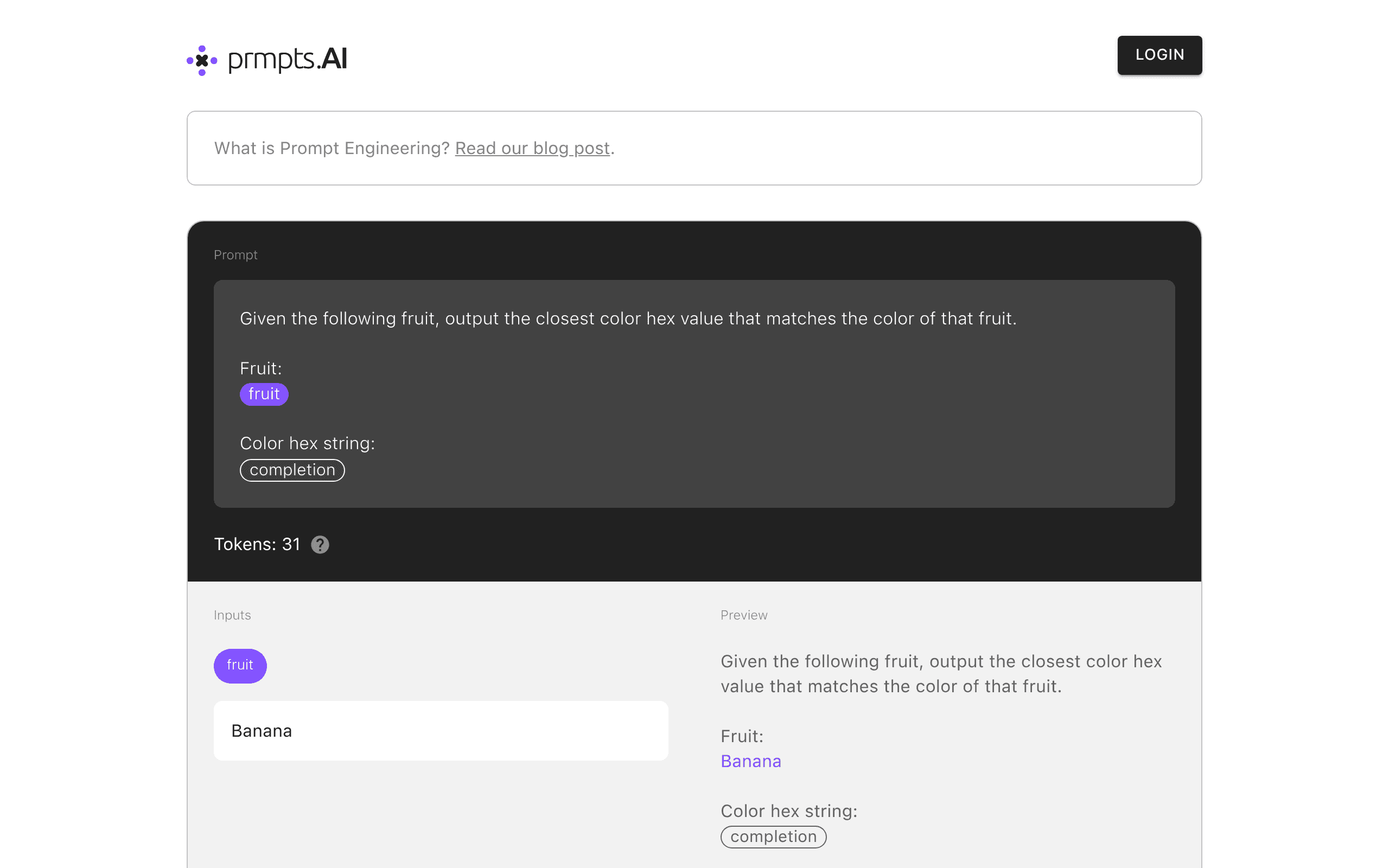Click the Tokens: 31 counter
1389x868 pixels.
257,544
